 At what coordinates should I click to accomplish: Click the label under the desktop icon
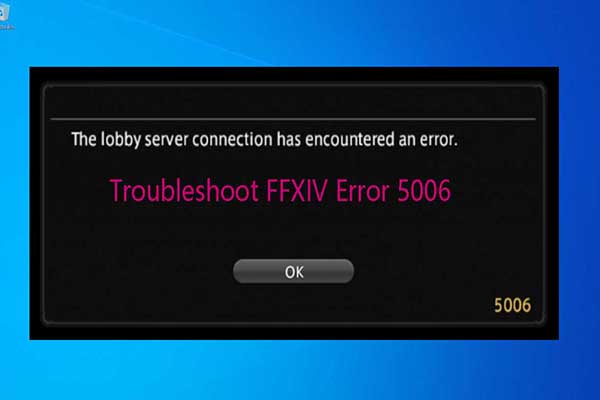tap(6, 27)
